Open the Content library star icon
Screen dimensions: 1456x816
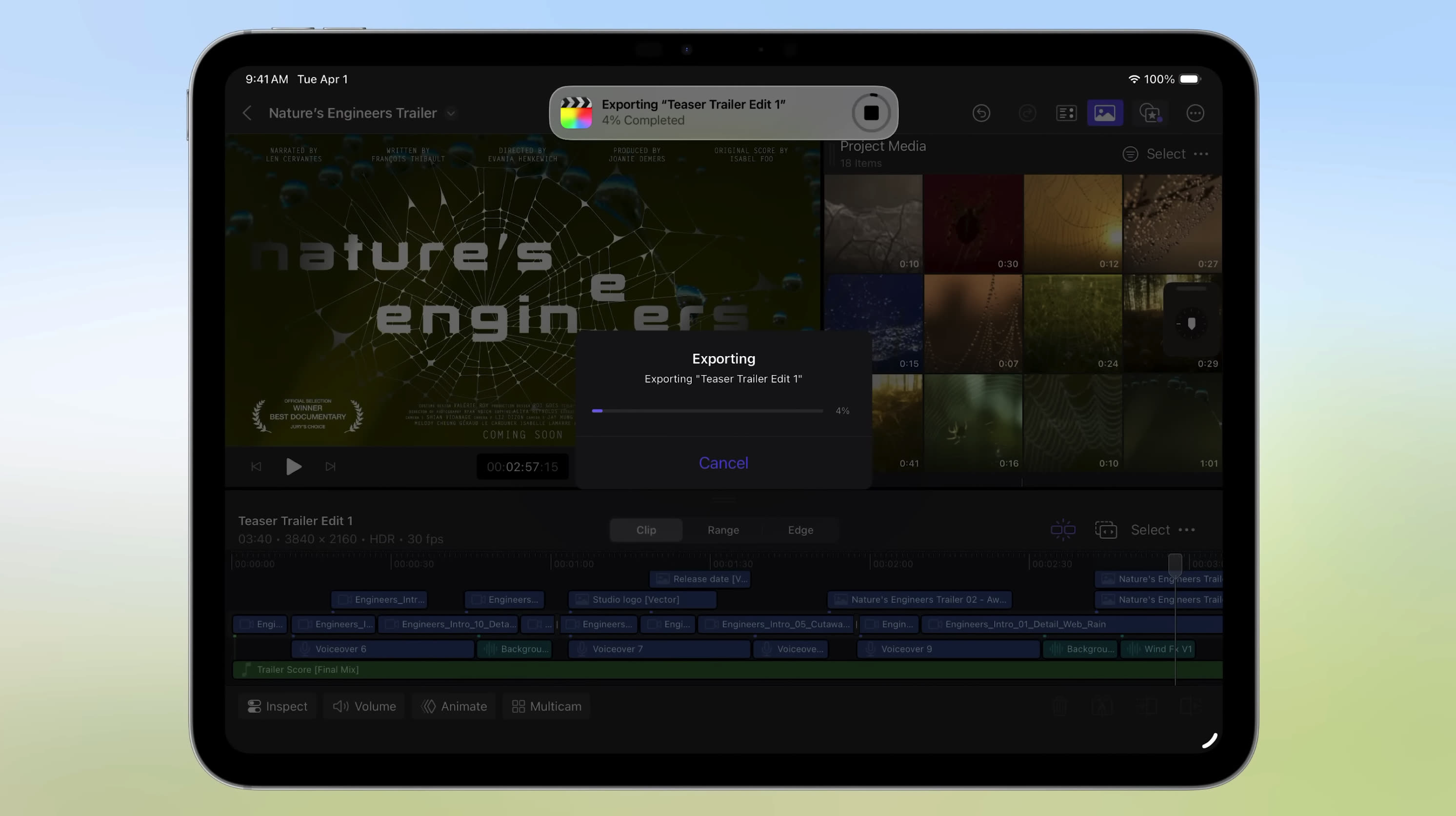pos(1151,113)
